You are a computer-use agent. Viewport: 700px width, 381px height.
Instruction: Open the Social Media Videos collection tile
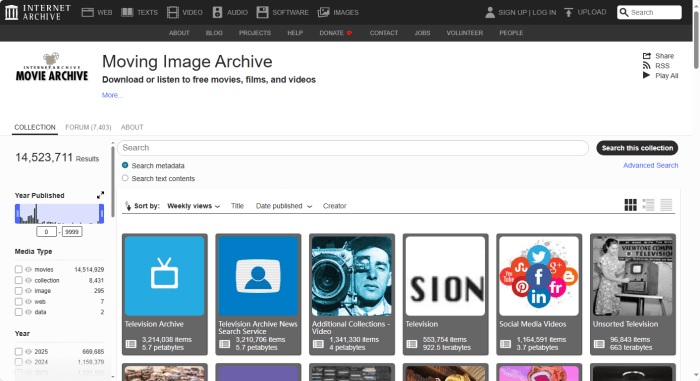(x=539, y=294)
